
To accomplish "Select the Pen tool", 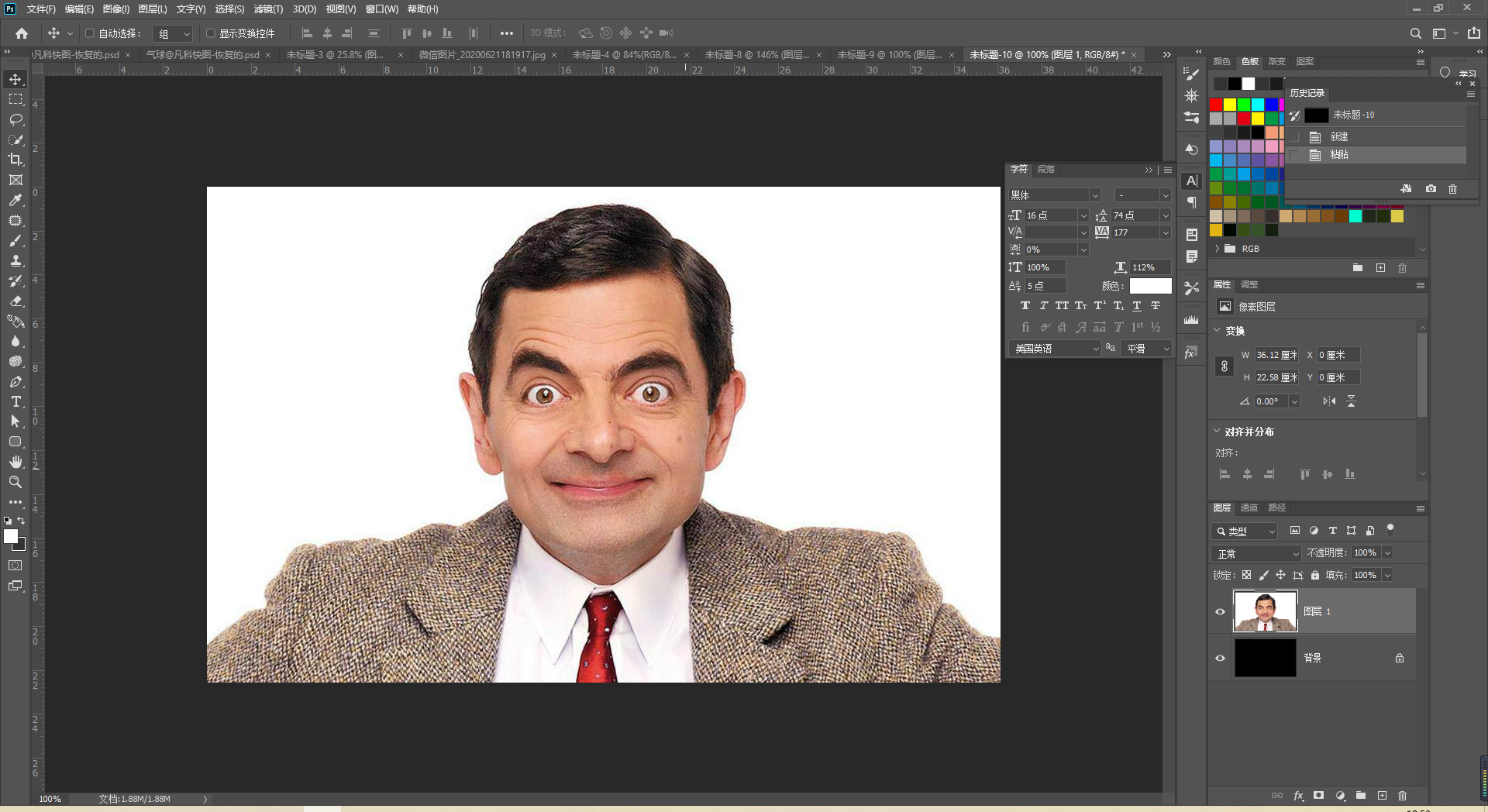I will coord(15,381).
